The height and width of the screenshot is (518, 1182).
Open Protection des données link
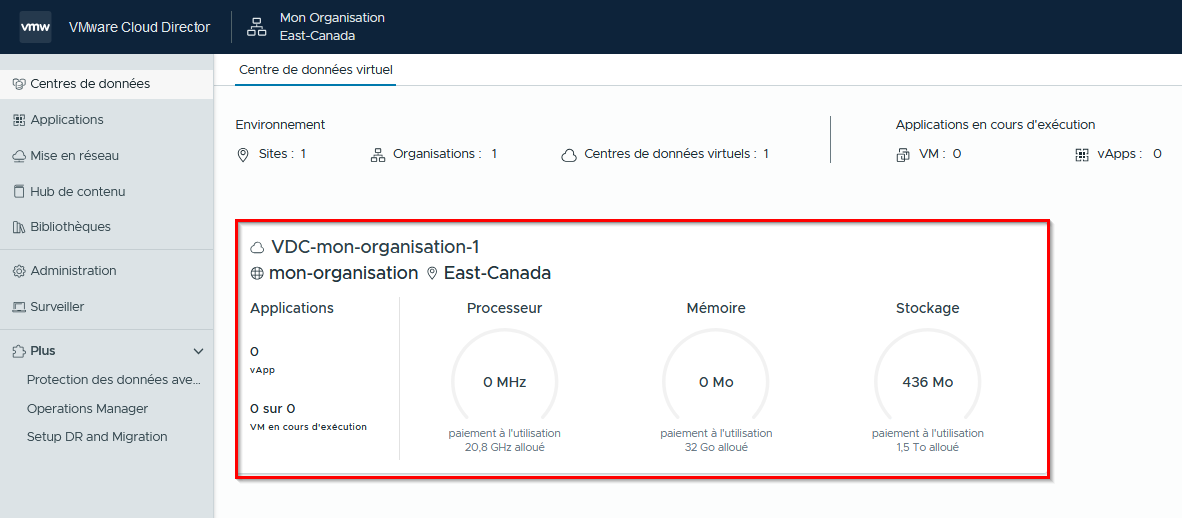pos(114,380)
